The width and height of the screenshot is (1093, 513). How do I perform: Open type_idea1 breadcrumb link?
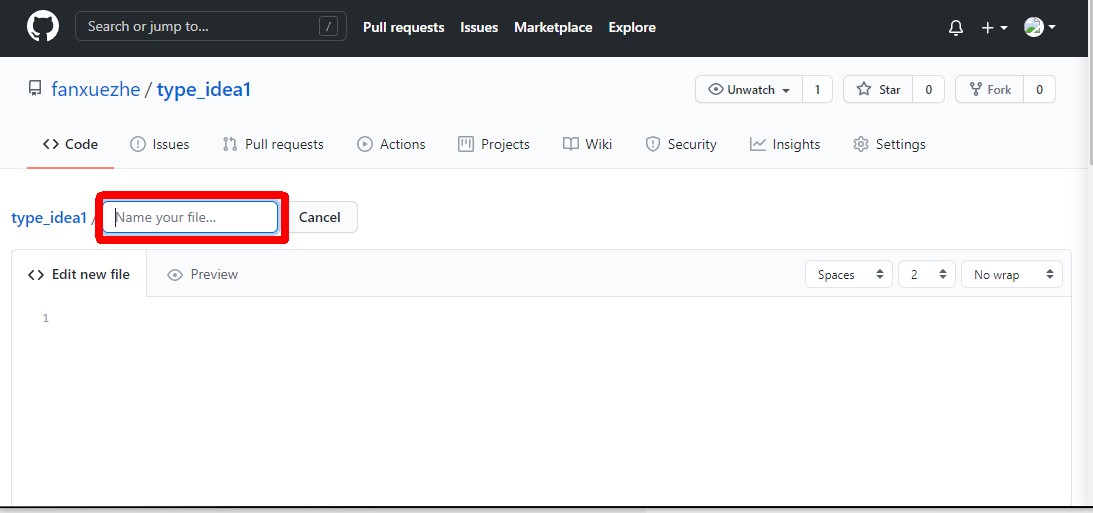(x=49, y=217)
